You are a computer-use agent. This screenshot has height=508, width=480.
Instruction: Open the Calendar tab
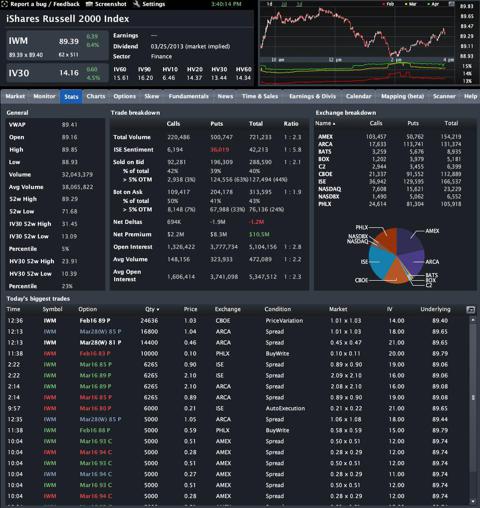click(x=358, y=96)
